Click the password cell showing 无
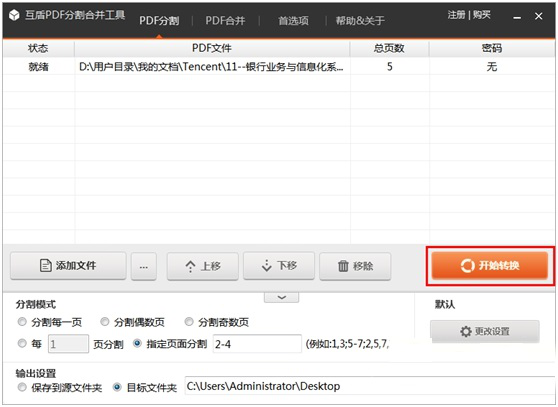558x407 pixels. (x=492, y=67)
